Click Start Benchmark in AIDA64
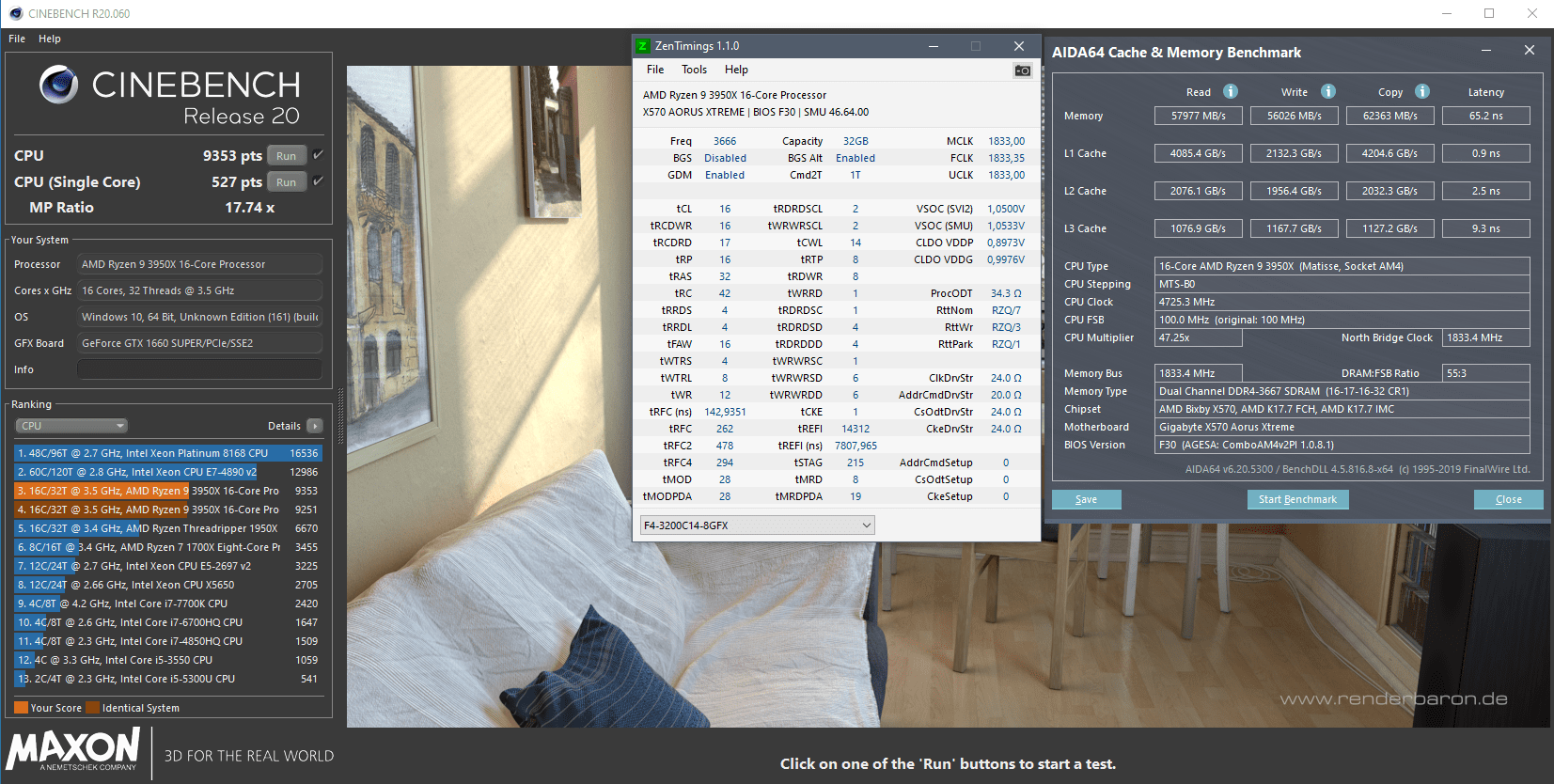The image size is (1554, 784). [1297, 499]
